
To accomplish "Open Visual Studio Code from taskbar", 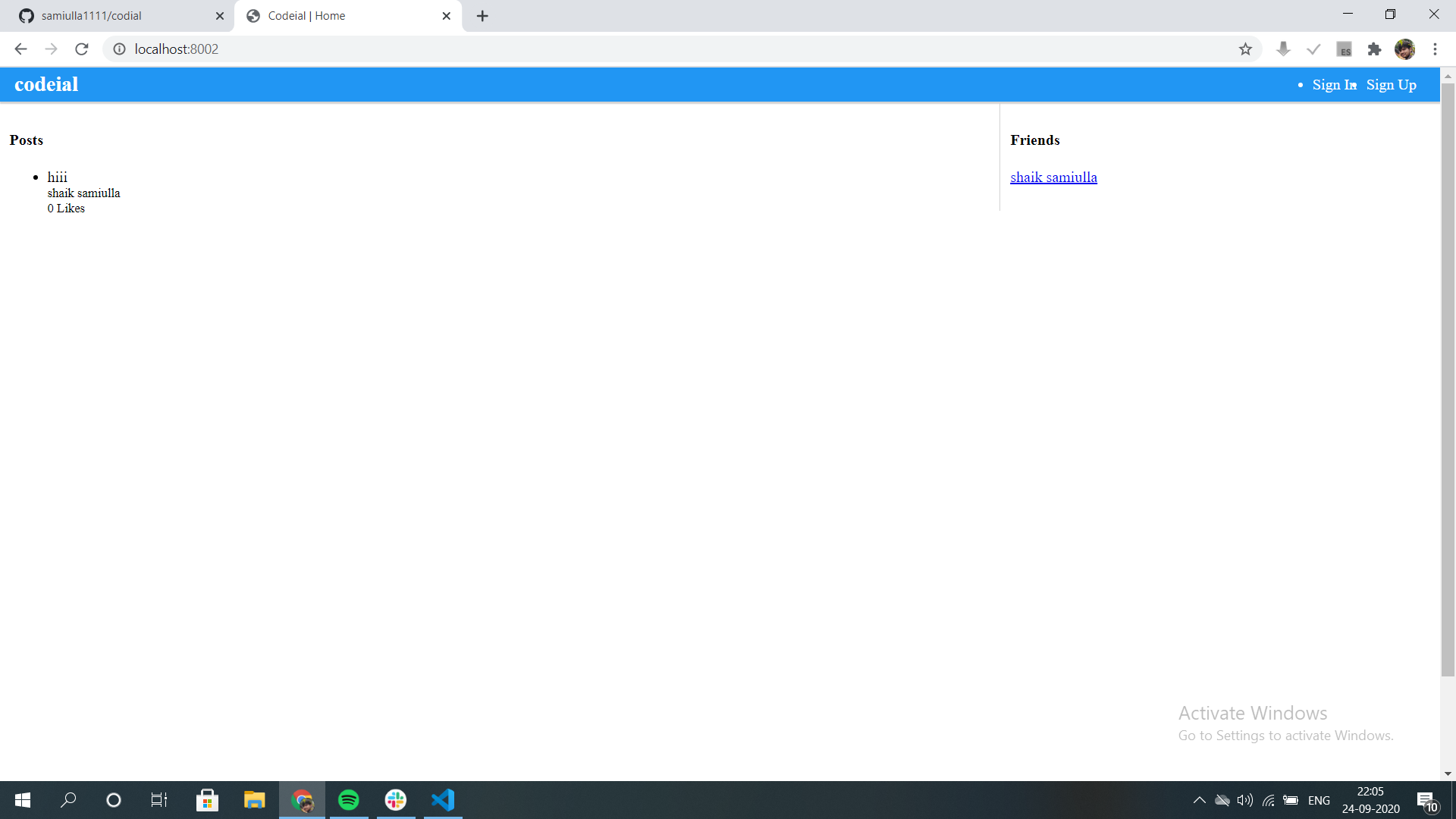I will (443, 800).
